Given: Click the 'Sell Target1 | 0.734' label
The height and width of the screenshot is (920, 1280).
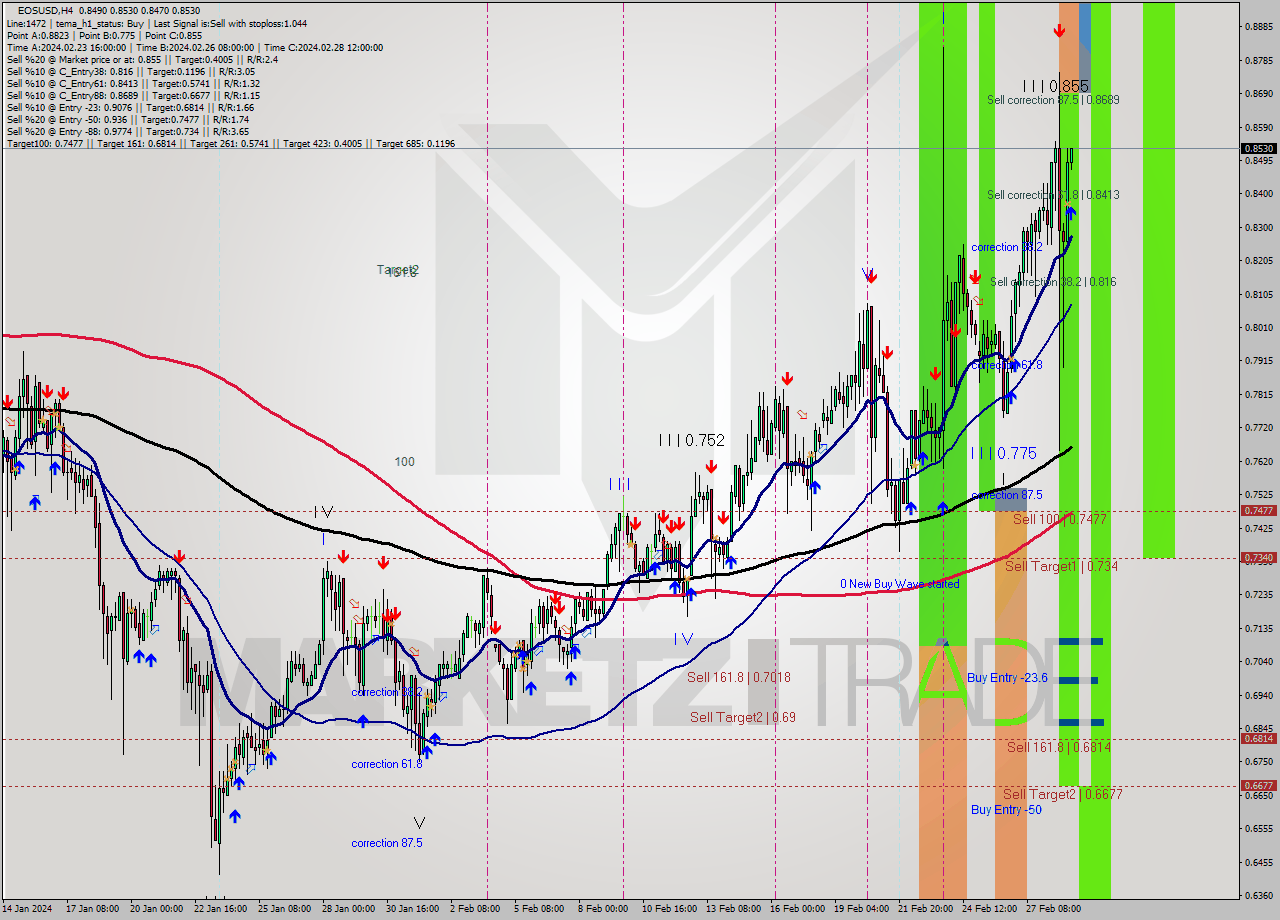Looking at the screenshot, I should pos(1061,566).
